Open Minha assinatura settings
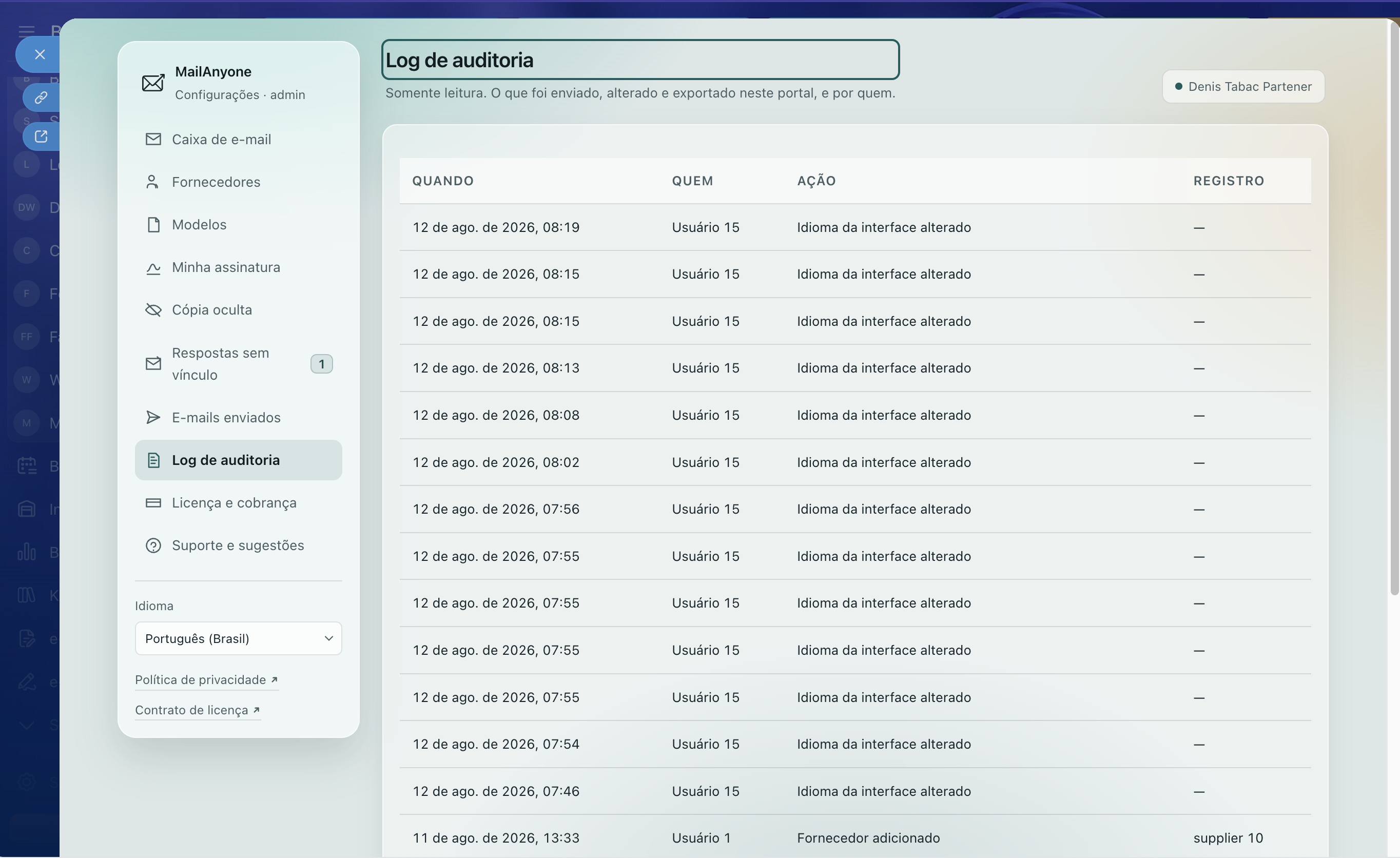Image resolution: width=1400 pixels, height=858 pixels. 238,267
